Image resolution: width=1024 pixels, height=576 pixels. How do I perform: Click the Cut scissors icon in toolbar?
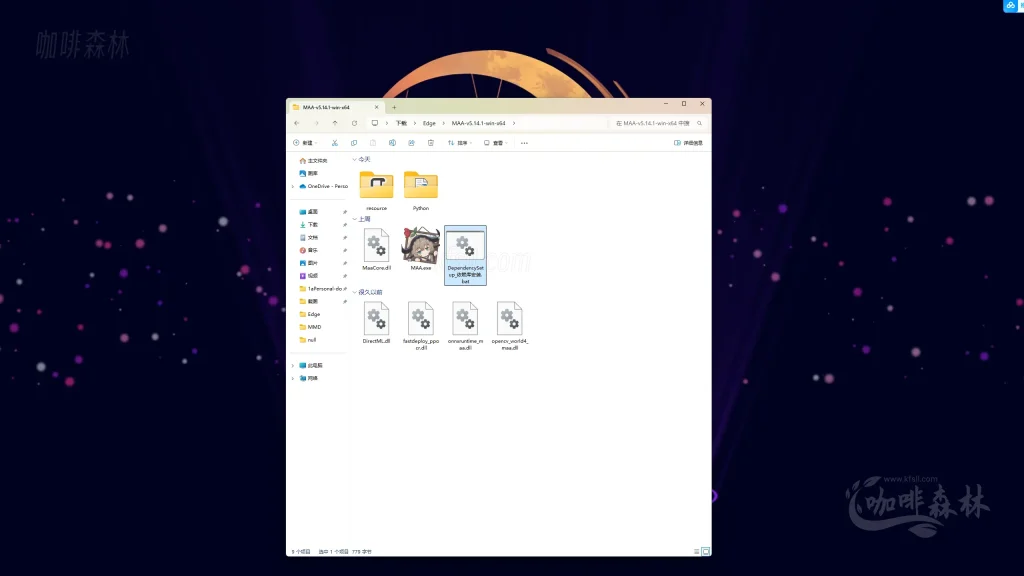coord(335,143)
